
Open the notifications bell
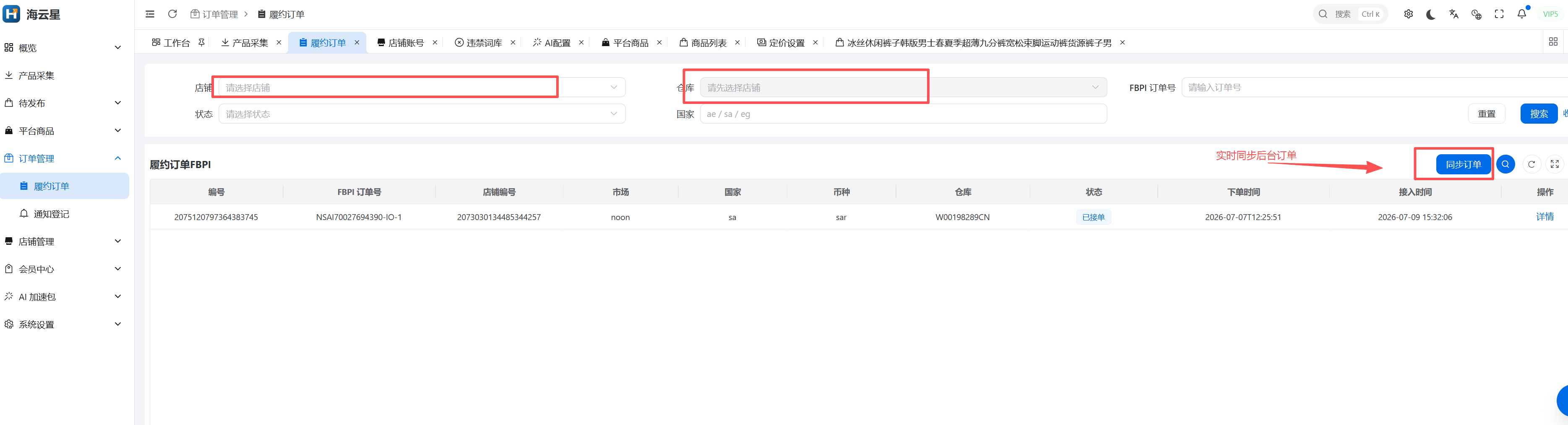(1522, 14)
